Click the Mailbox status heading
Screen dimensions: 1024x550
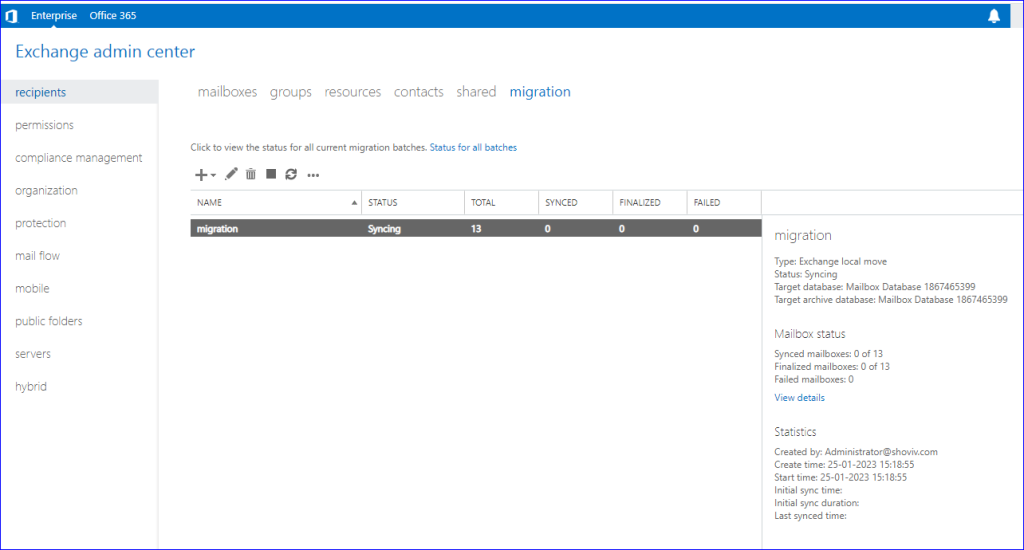[810, 334]
